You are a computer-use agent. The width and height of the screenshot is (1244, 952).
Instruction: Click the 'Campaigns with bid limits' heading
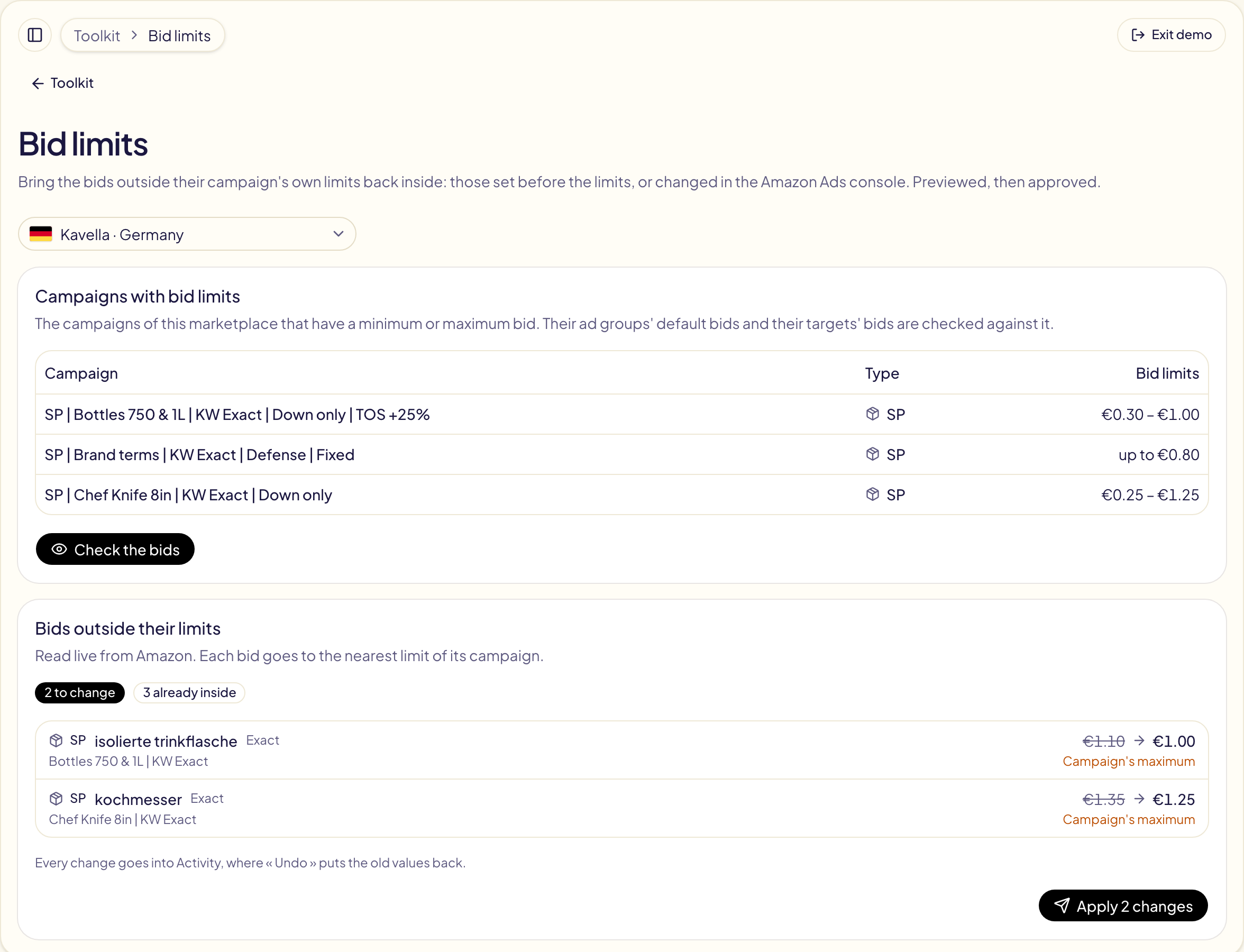(138, 296)
